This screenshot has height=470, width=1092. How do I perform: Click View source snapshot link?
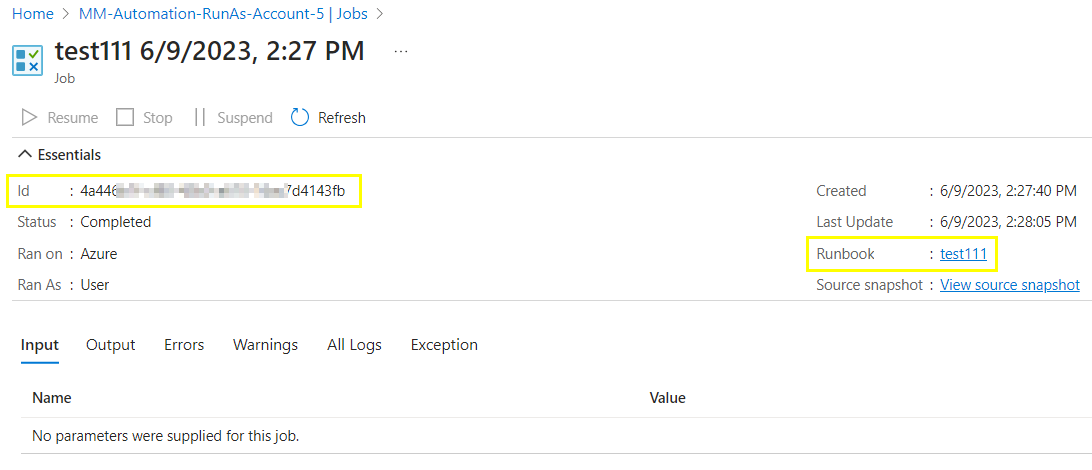[1010, 285]
